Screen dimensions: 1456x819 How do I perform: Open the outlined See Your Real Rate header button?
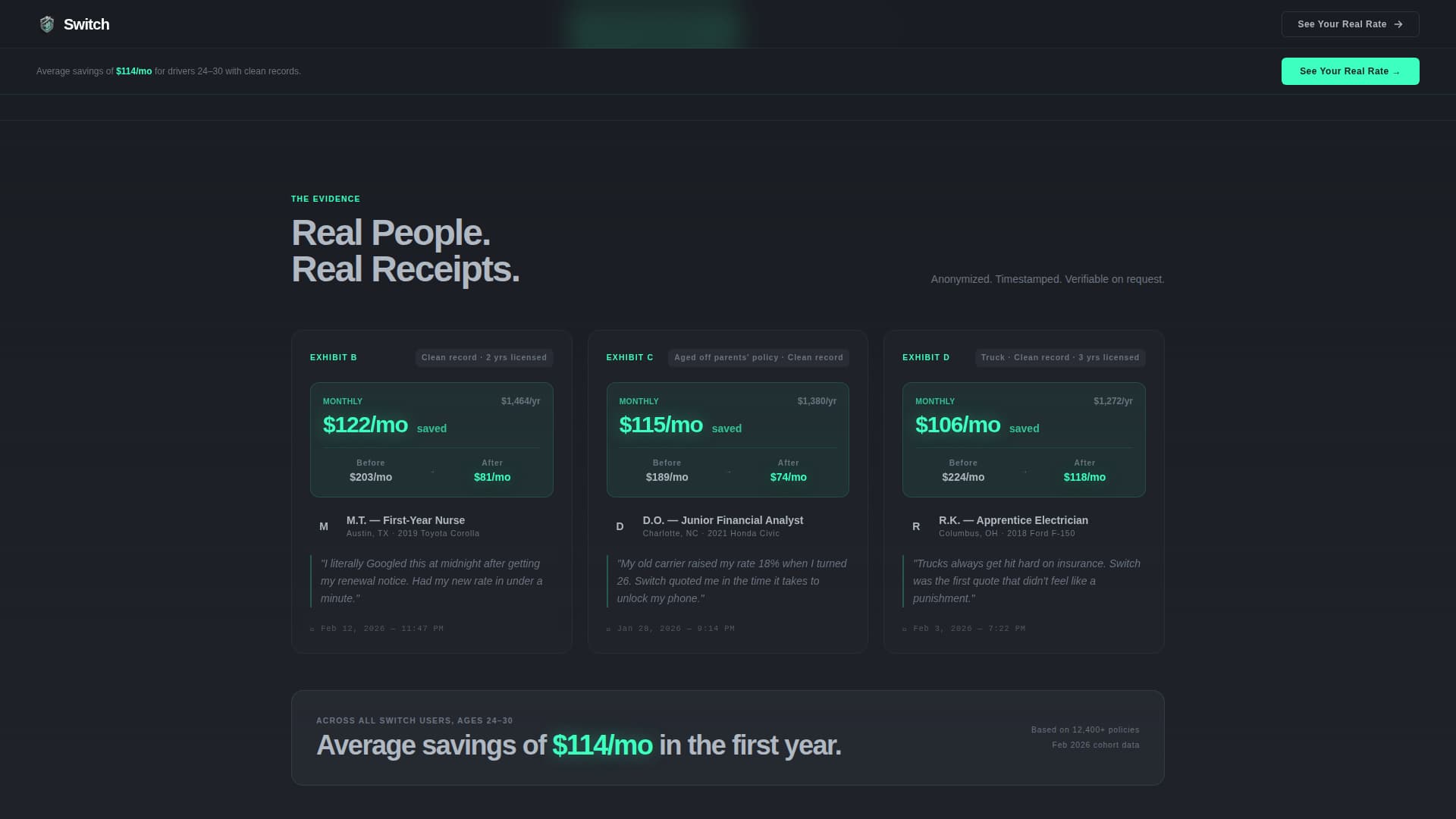pyautogui.click(x=1350, y=24)
